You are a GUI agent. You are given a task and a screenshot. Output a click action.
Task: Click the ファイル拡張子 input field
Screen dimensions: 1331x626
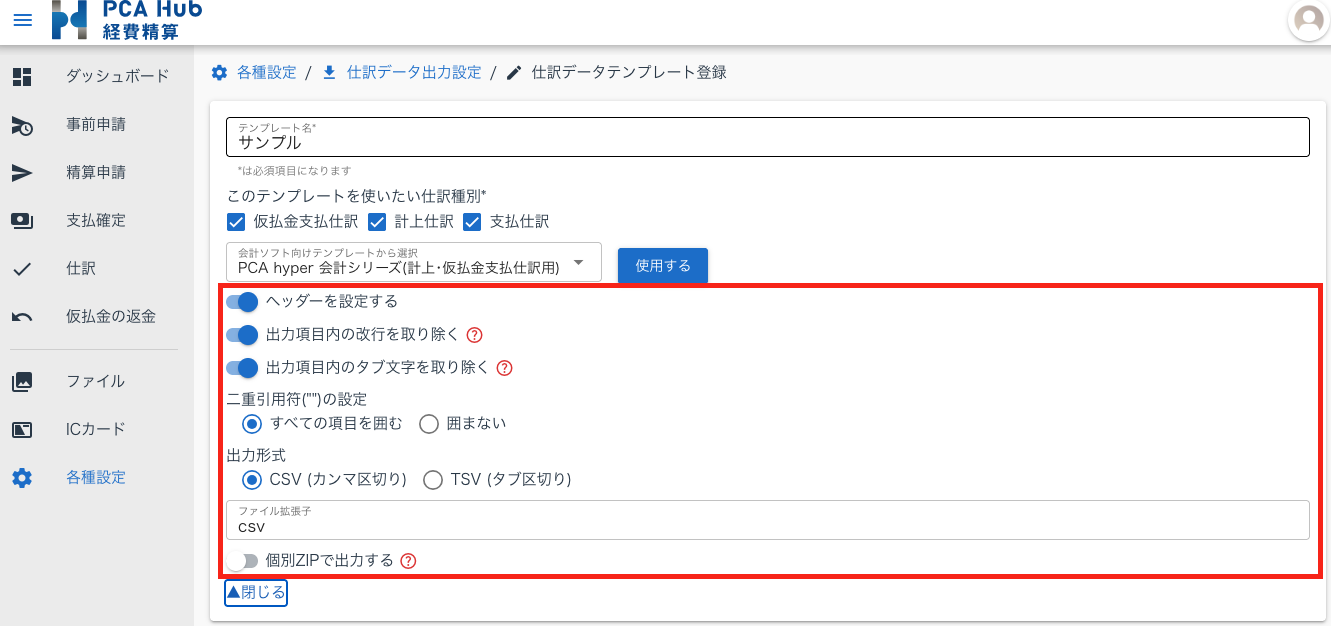768,520
